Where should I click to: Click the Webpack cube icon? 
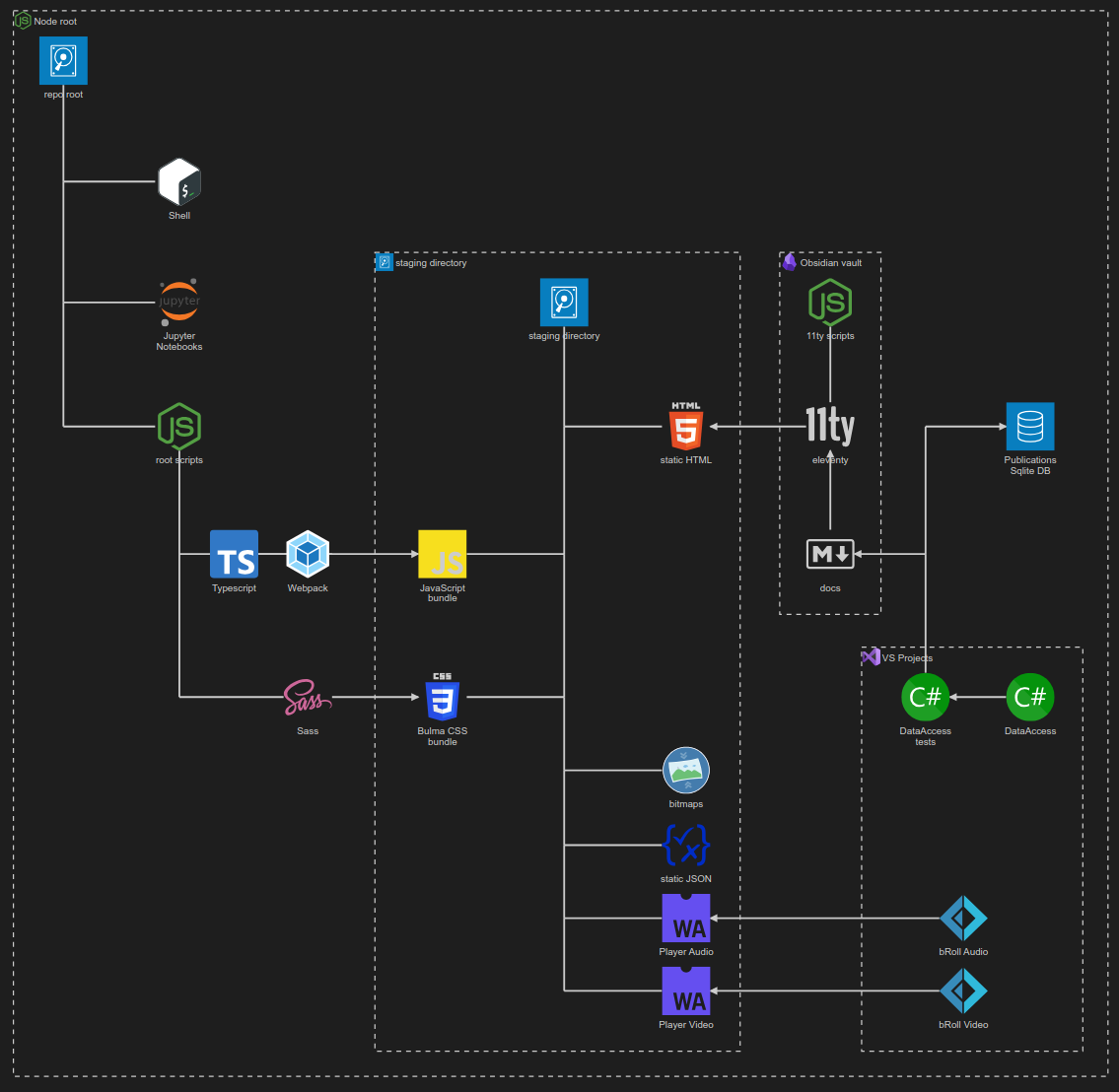point(308,555)
